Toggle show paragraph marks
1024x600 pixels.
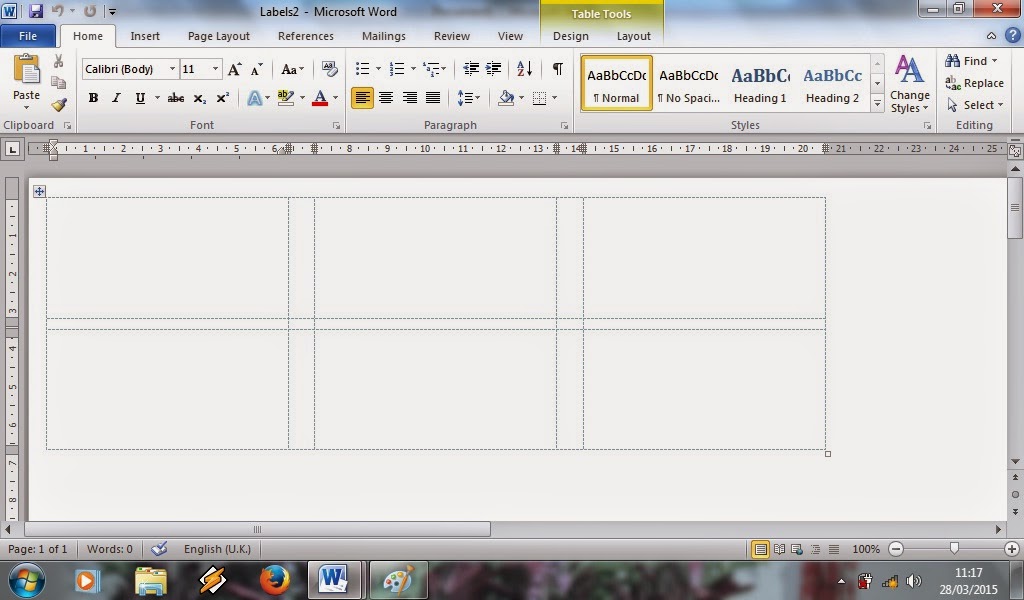pyautogui.click(x=557, y=69)
